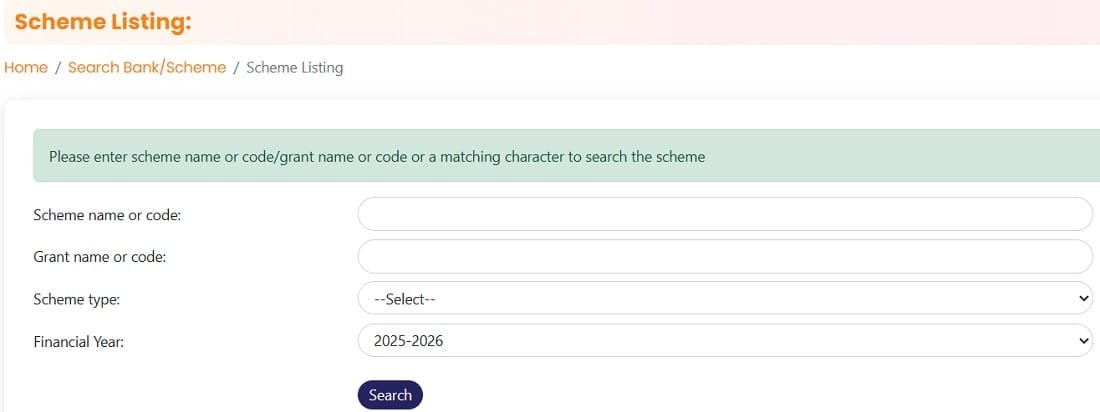Go to Home via breadcrumb
1100x412 pixels.
coord(26,68)
